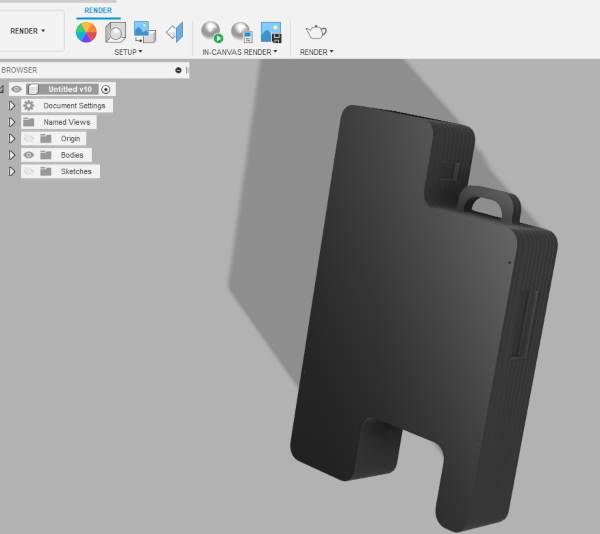Expand the Origin folder
The image size is (600, 534).
12,138
